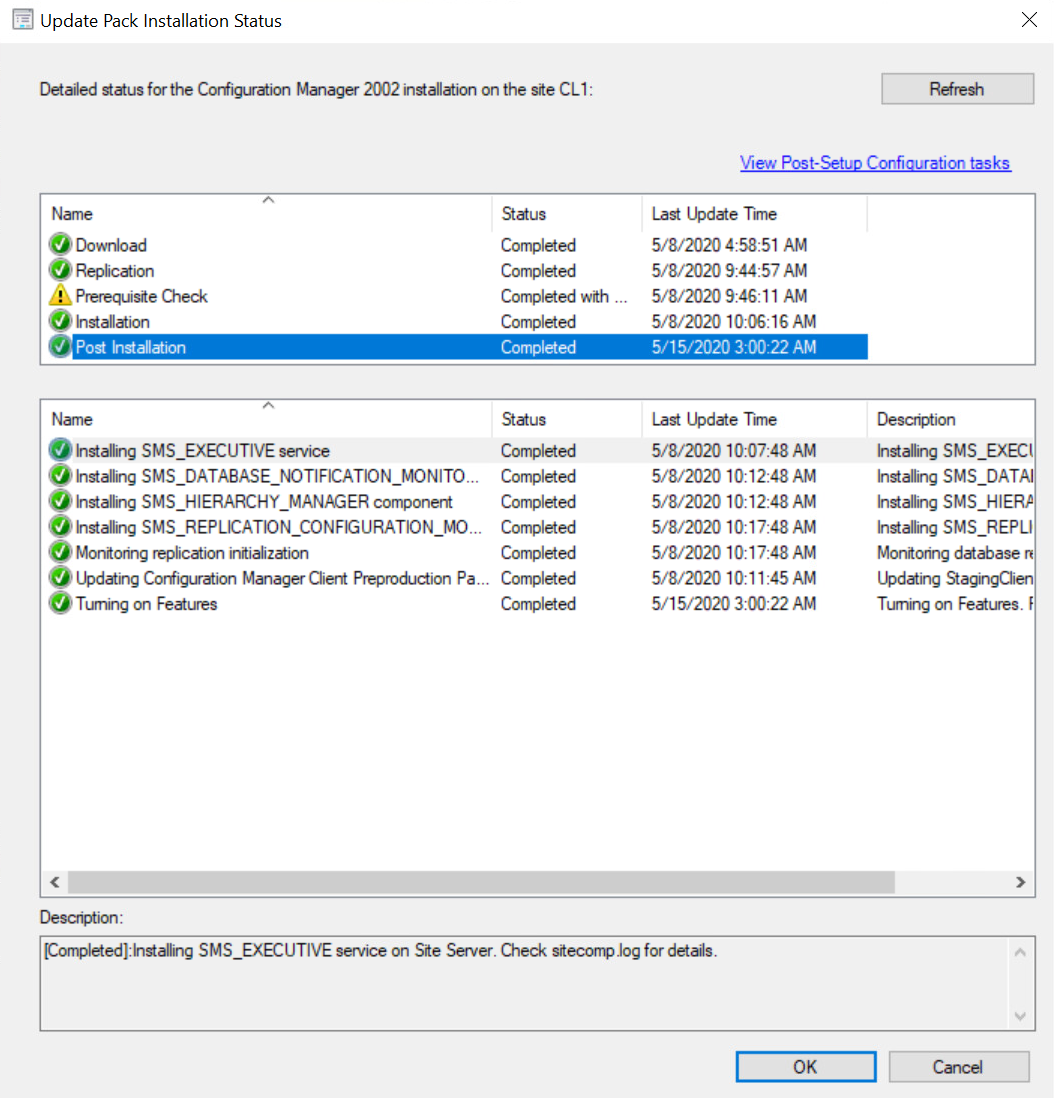The image size is (1058, 1098).
Task: Click the 5/8/2020 4:58:51 AM time cell
Action: coord(729,245)
